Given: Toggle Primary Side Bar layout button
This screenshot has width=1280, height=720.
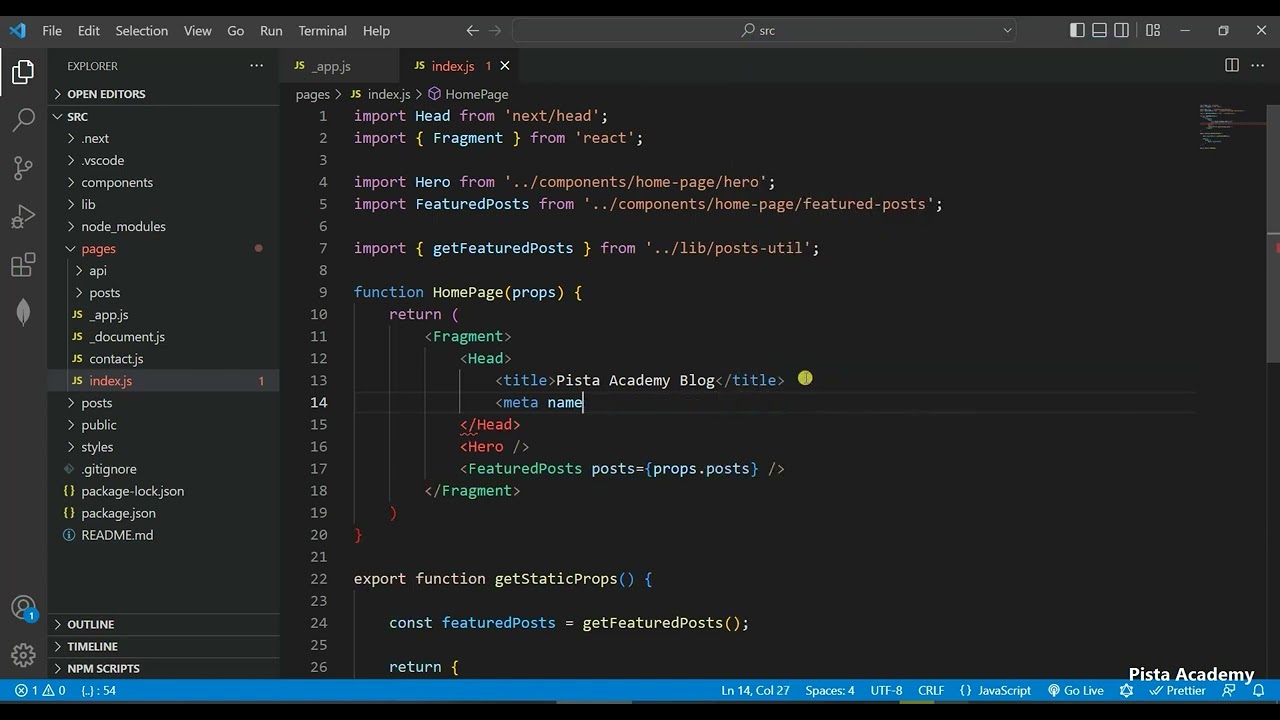Looking at the screenshot, I should pos(1077,30).
